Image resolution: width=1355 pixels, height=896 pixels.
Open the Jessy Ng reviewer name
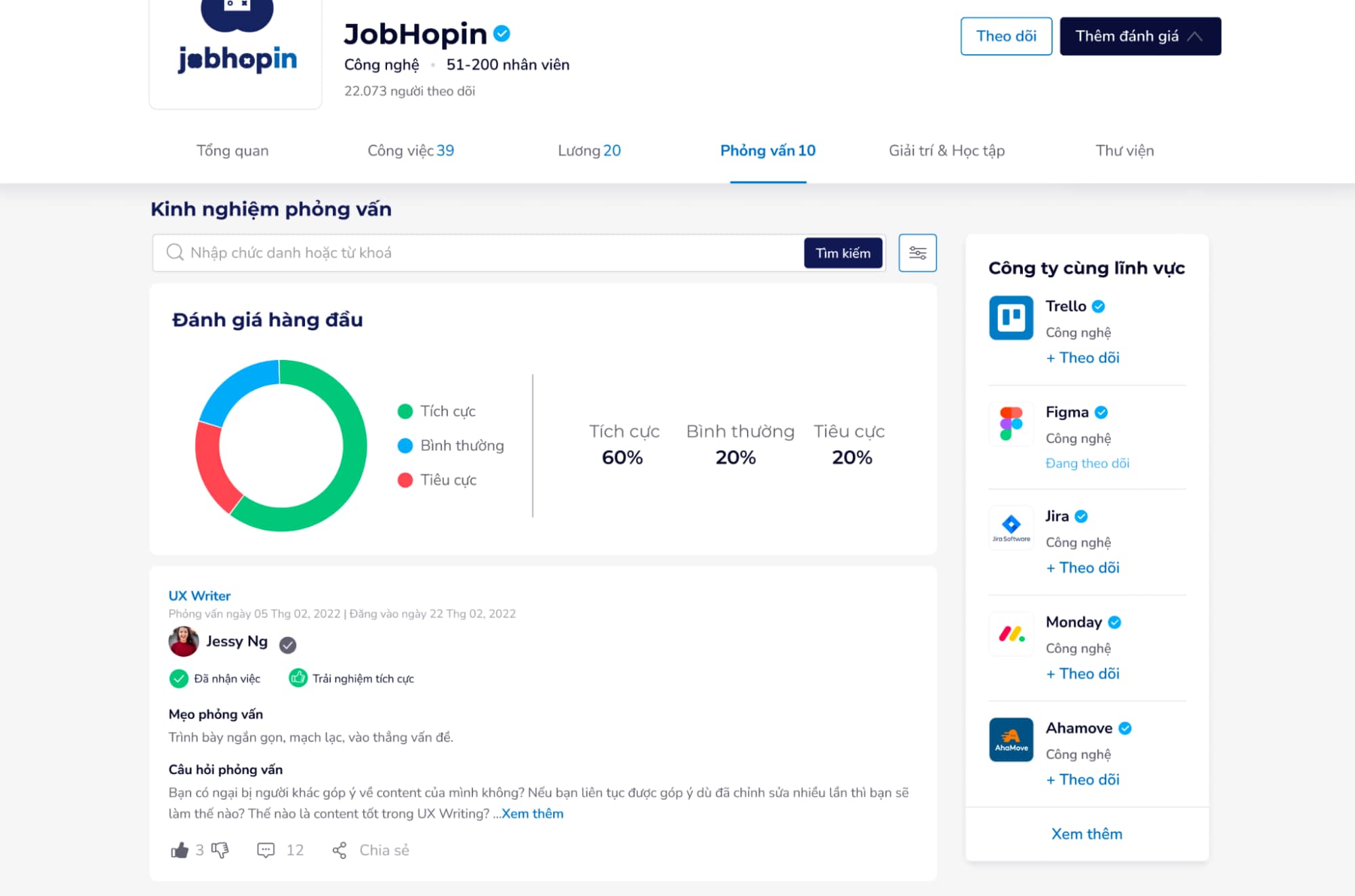click(x=237, y=641)
